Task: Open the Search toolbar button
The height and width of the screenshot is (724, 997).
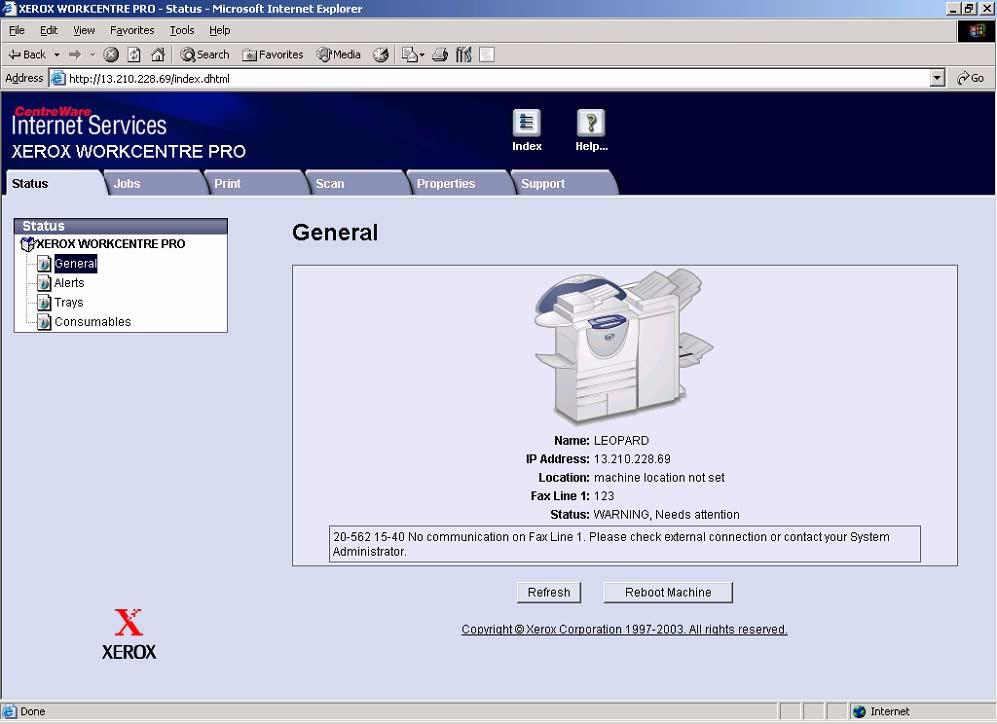Action: click(x=204, y=55)
